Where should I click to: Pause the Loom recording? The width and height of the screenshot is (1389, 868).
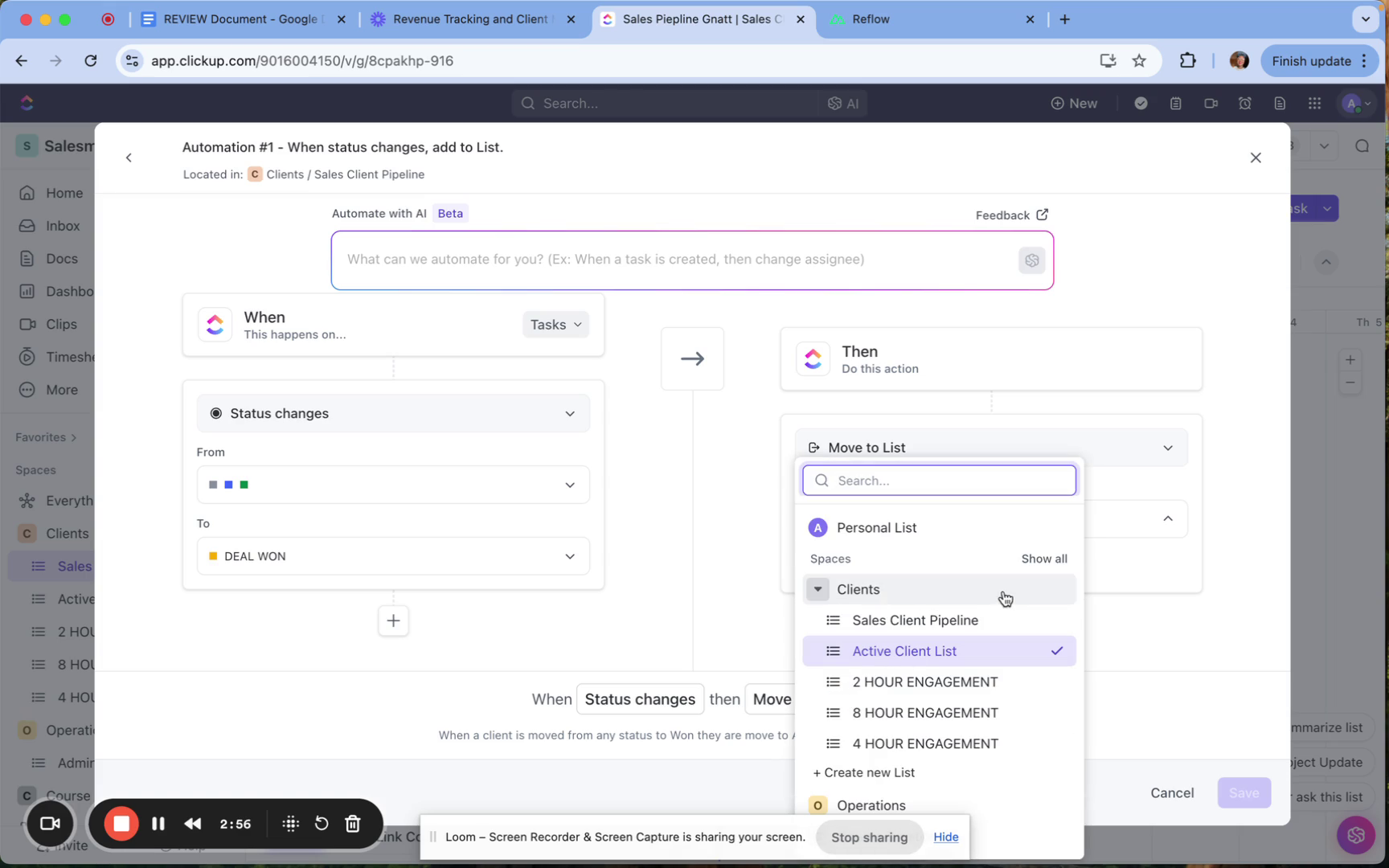pos(158,824)
